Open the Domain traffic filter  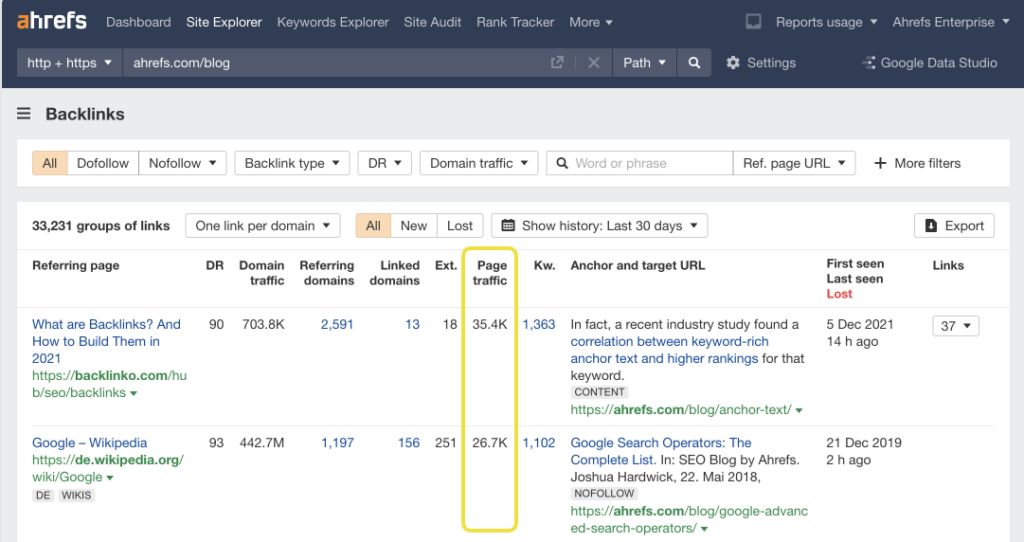coord(479,163)
